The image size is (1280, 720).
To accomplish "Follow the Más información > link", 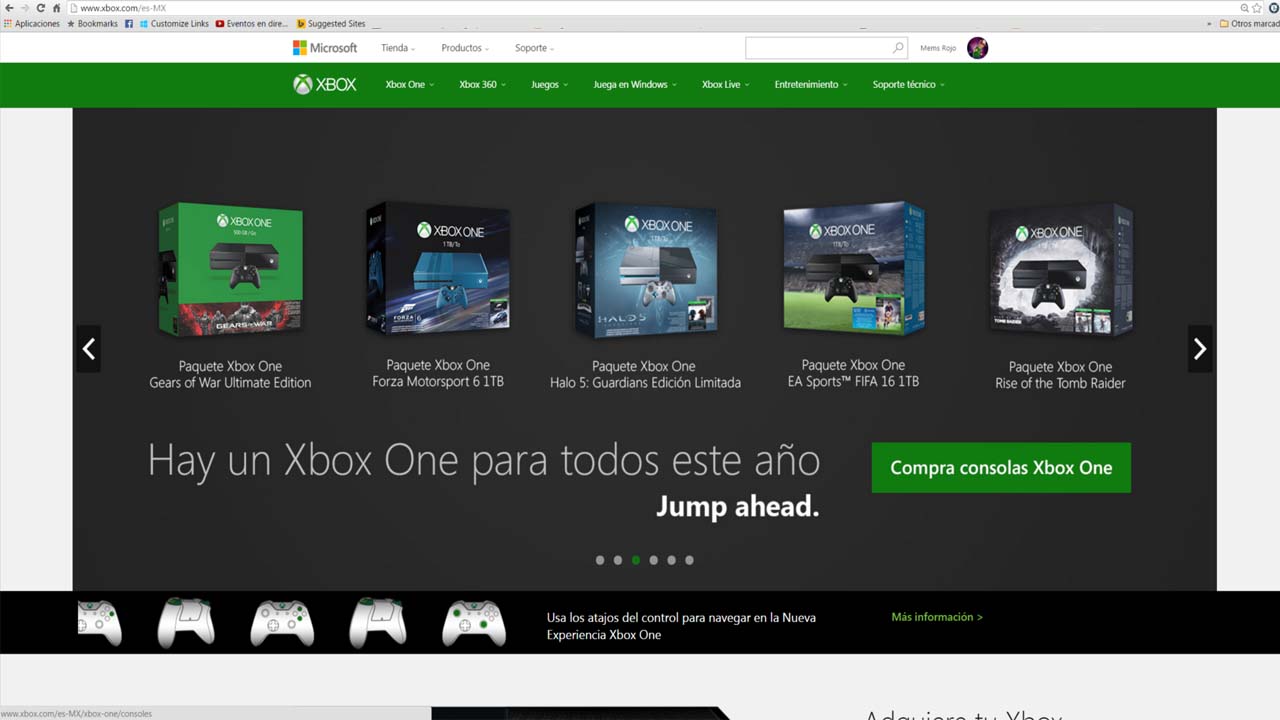I will pos(937,617).
